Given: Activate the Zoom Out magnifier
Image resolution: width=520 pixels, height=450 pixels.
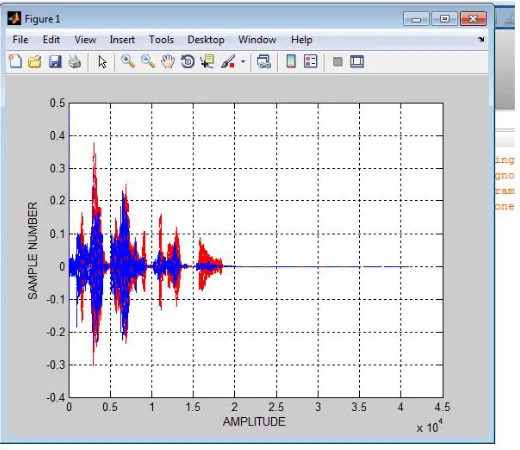Looking at the screenshot, I should (x=148, y=62).
